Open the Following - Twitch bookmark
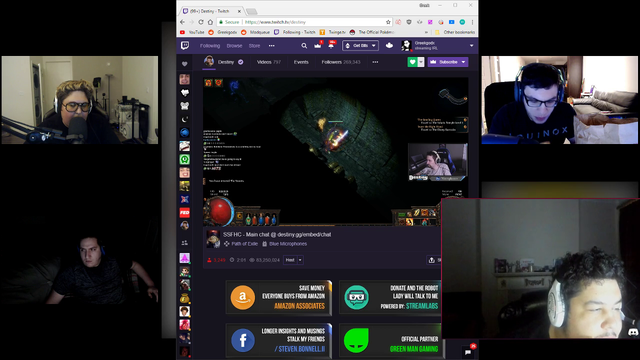 tap(295, 32)
